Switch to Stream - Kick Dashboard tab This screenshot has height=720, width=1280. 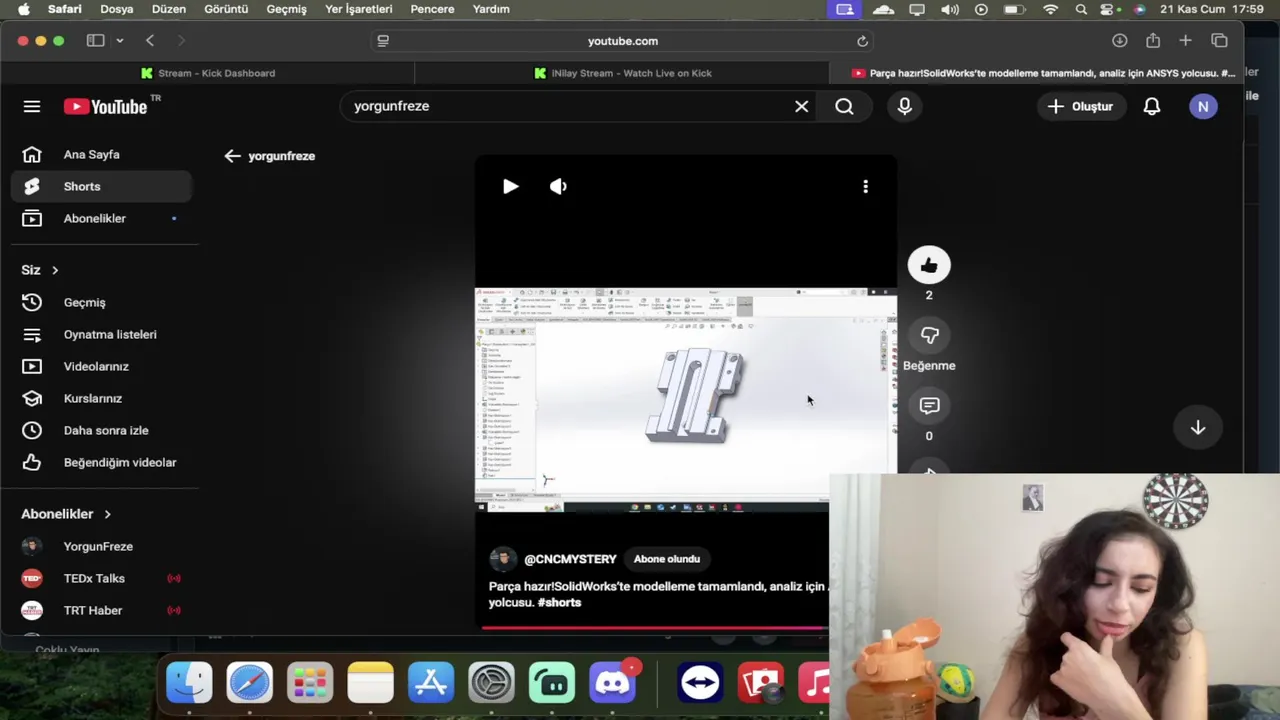tap(207, 73)
